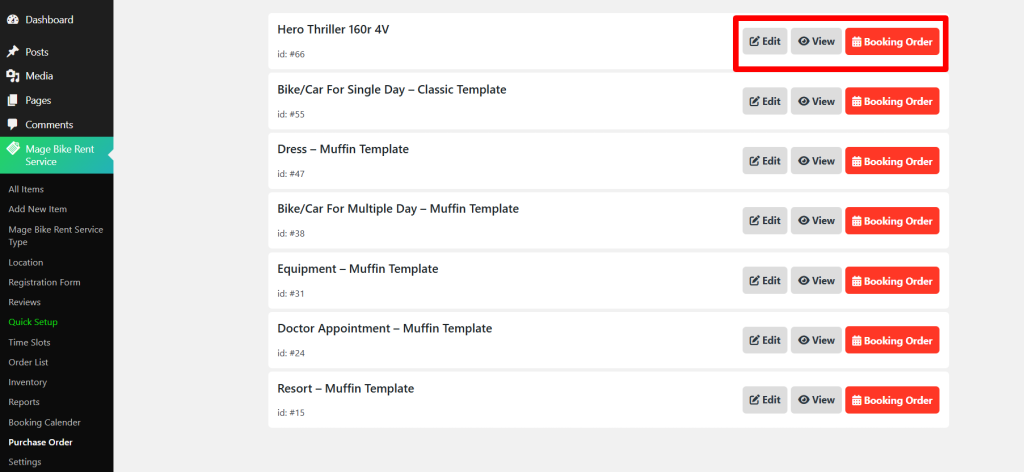Open All Items in the sidebar
This screenshot has width=1024, height=472.
26,189
